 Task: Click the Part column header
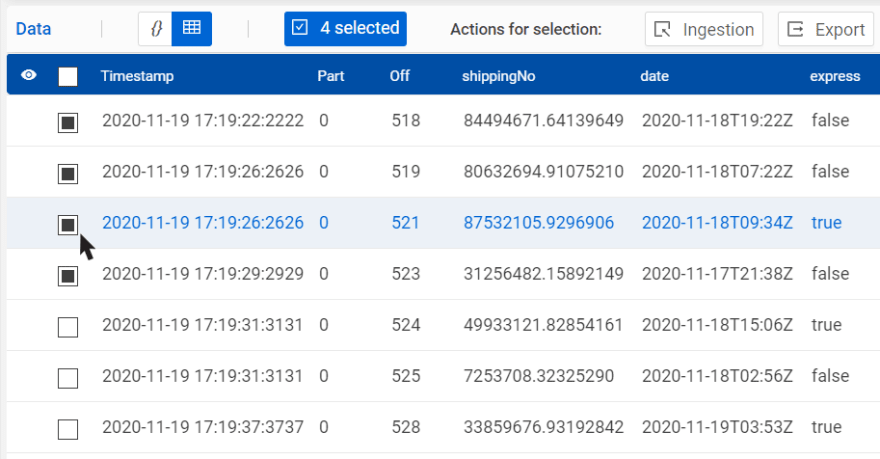331,76
